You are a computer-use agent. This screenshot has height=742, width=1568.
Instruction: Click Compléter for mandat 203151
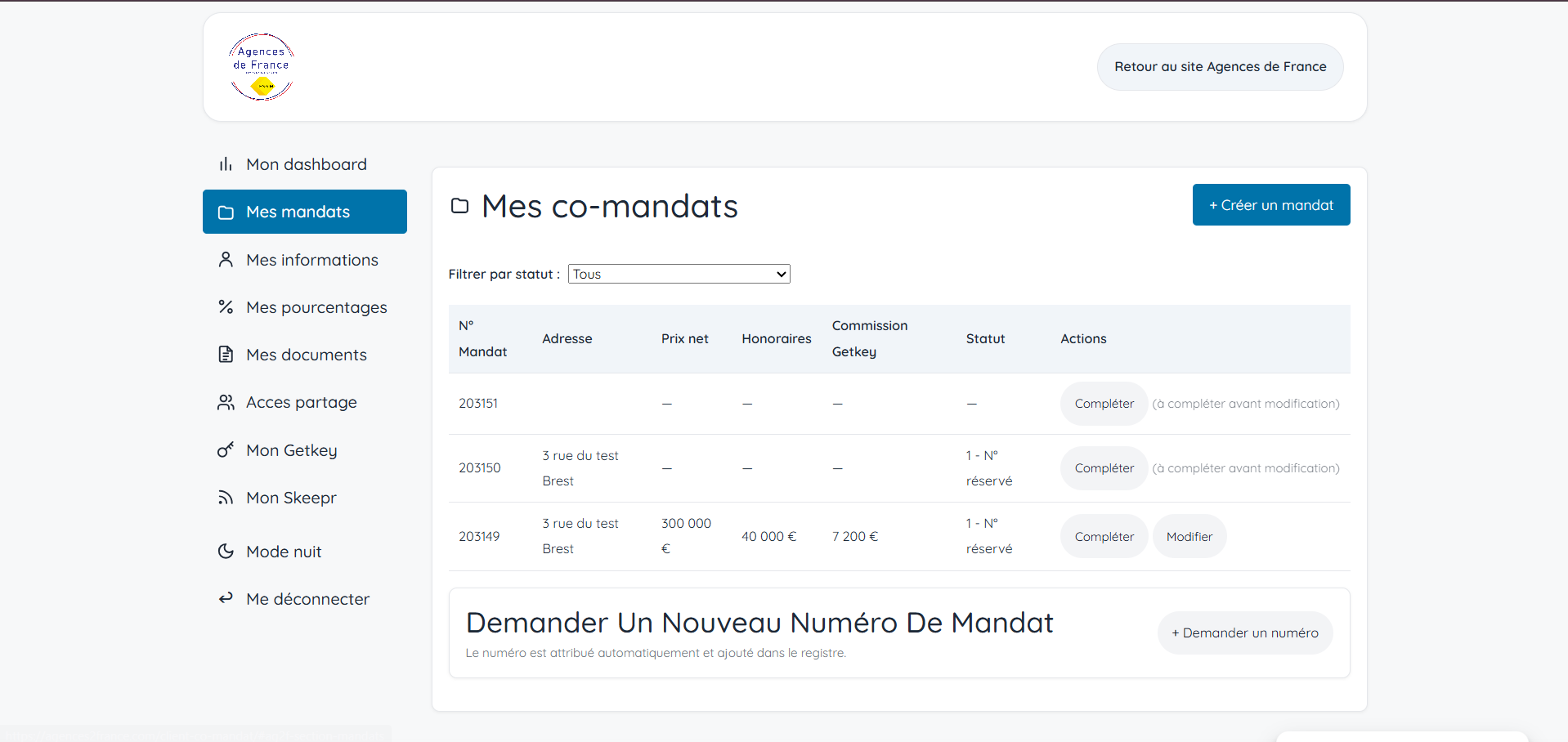pos(1104,404)
